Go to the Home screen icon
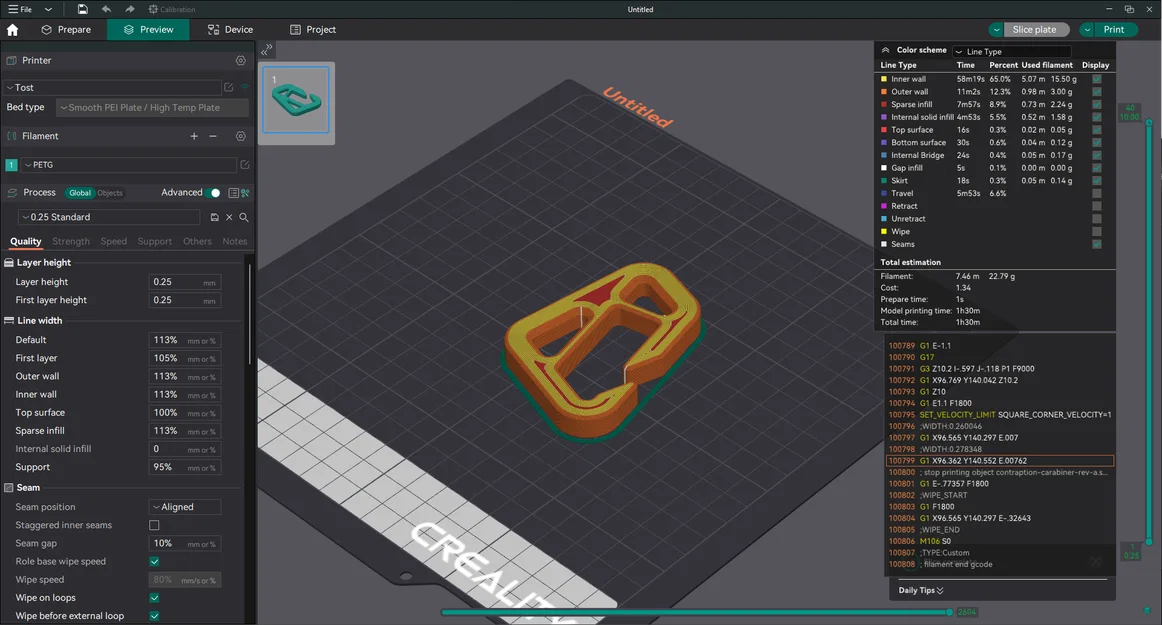The height and width of the screenshot is (625, 1162). 13,30
